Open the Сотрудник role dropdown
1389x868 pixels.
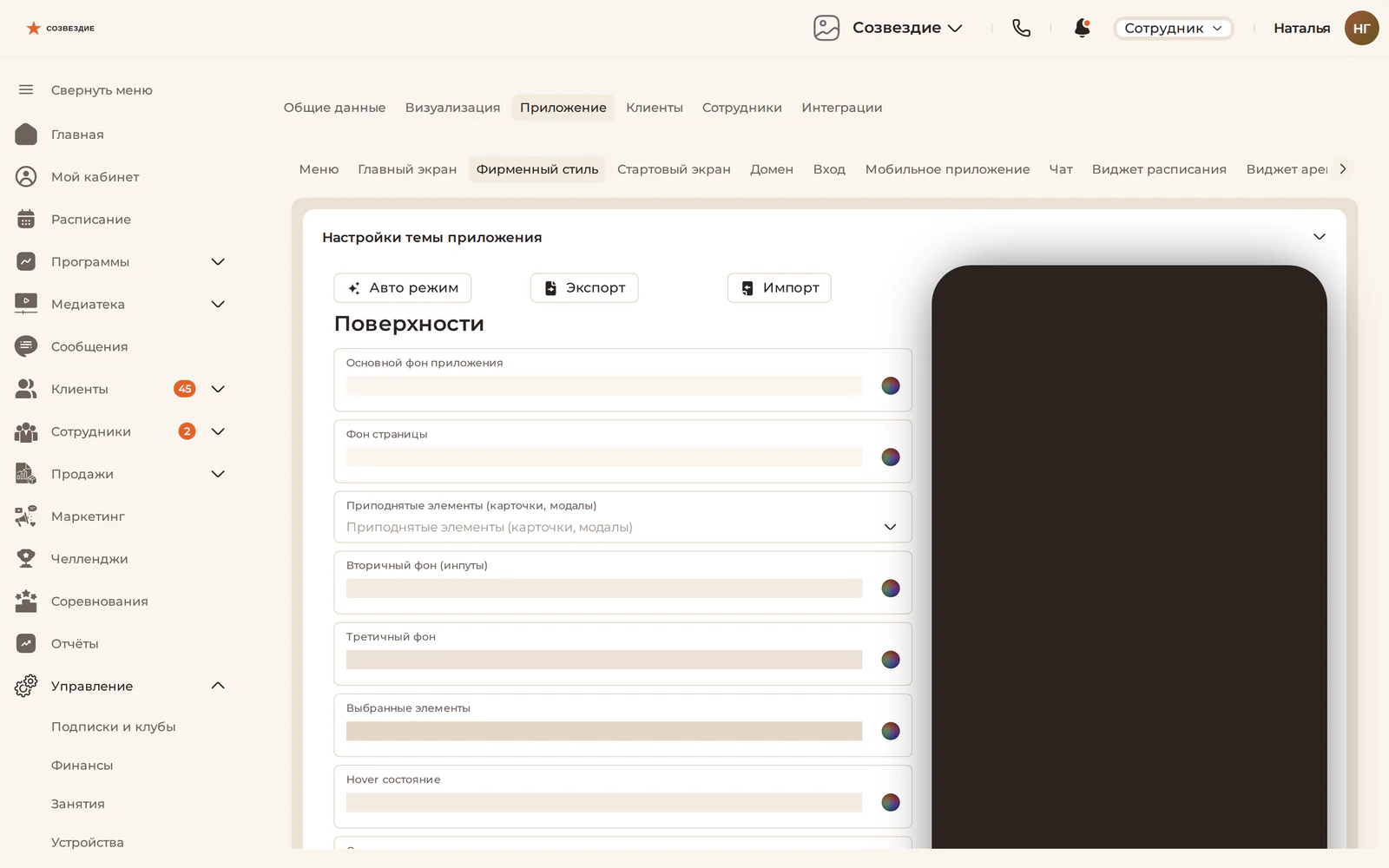[1173, 28]
